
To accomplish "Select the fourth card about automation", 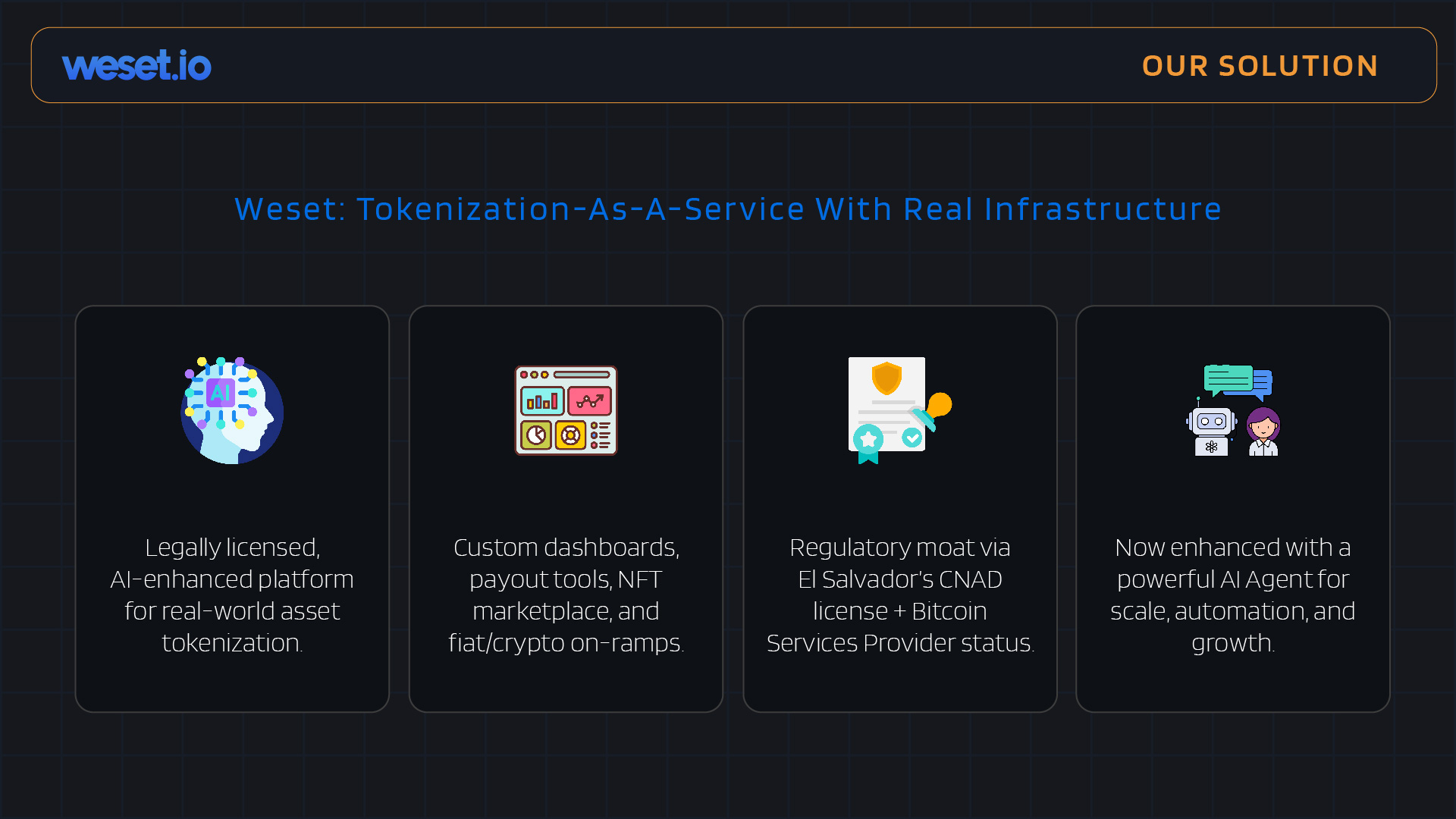I will [x=1233, y=509].
